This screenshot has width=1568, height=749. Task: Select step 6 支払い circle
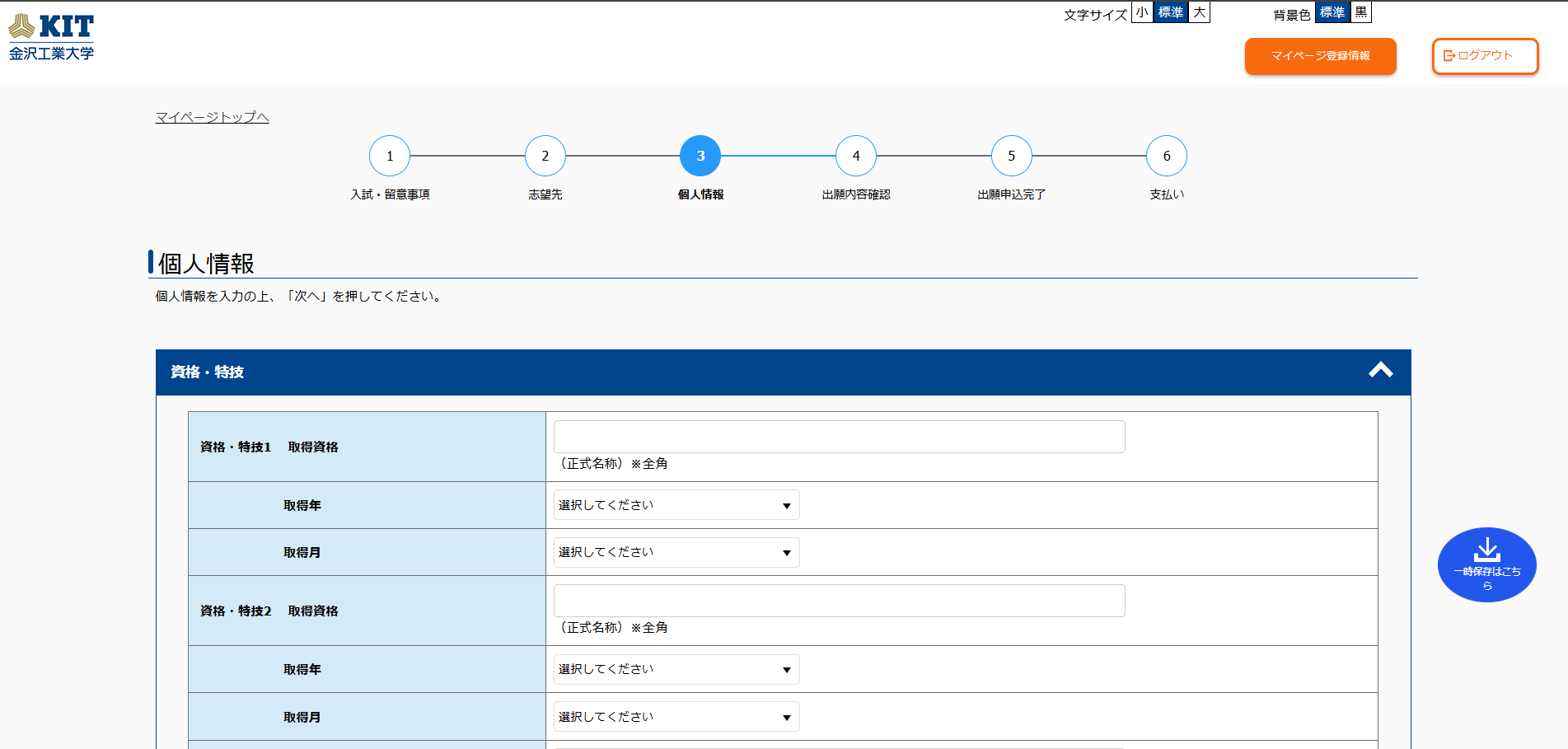[x=1167, y=156]
